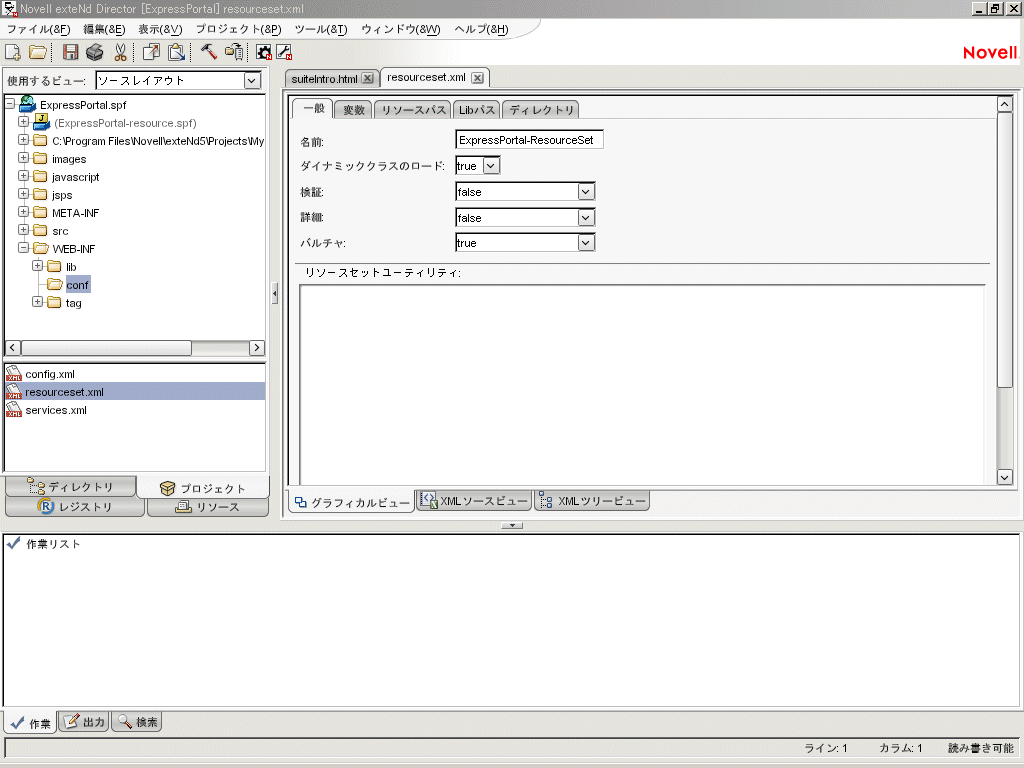Viewport: 1024px width, 768px height.
Task: Open the 検証 dropdown set to false
Action: click(x=586, y=191)
